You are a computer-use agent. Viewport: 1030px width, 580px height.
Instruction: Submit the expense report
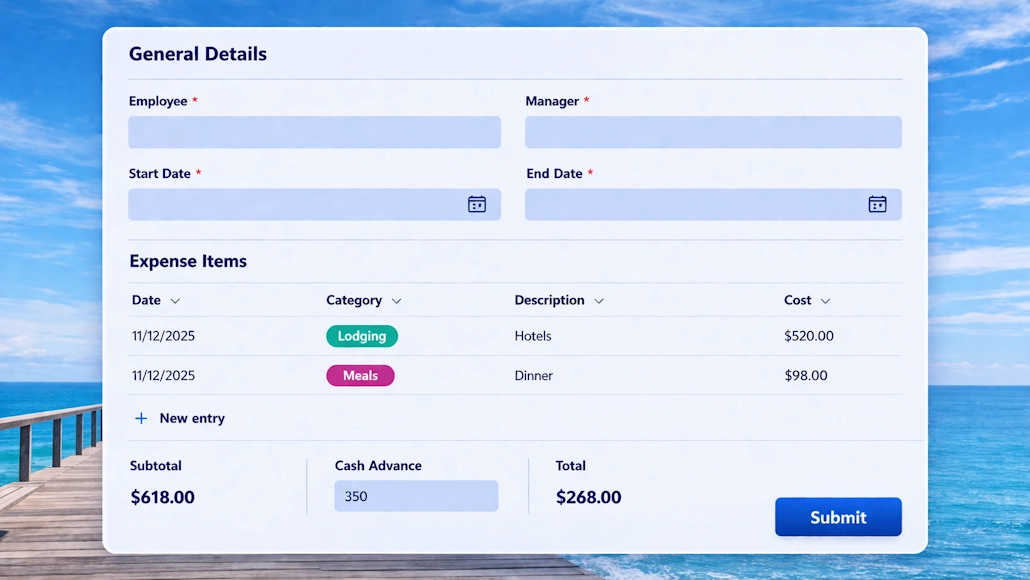pyautogui.click(x=838, y=517)
